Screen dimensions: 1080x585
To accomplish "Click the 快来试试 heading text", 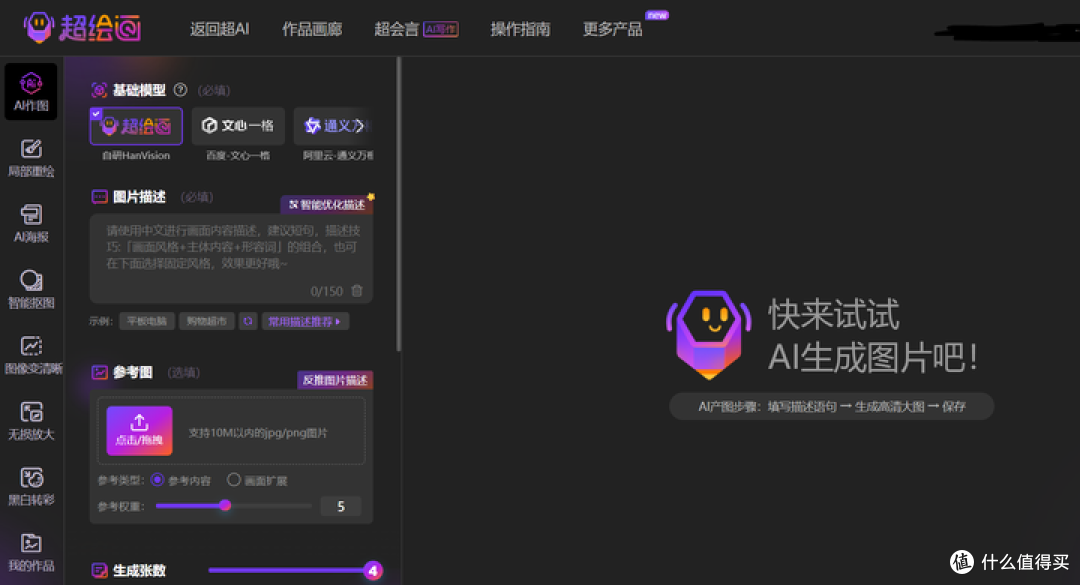I will (833, 314).
